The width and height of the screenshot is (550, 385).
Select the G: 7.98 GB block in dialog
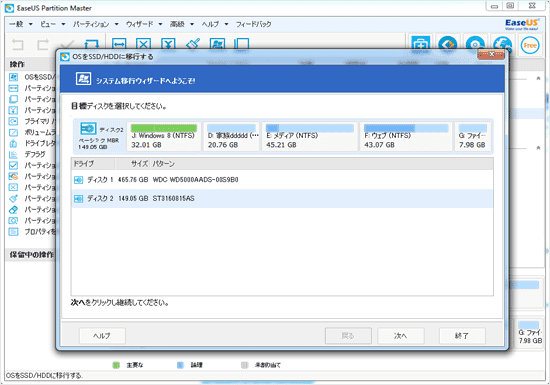point(472,136)
